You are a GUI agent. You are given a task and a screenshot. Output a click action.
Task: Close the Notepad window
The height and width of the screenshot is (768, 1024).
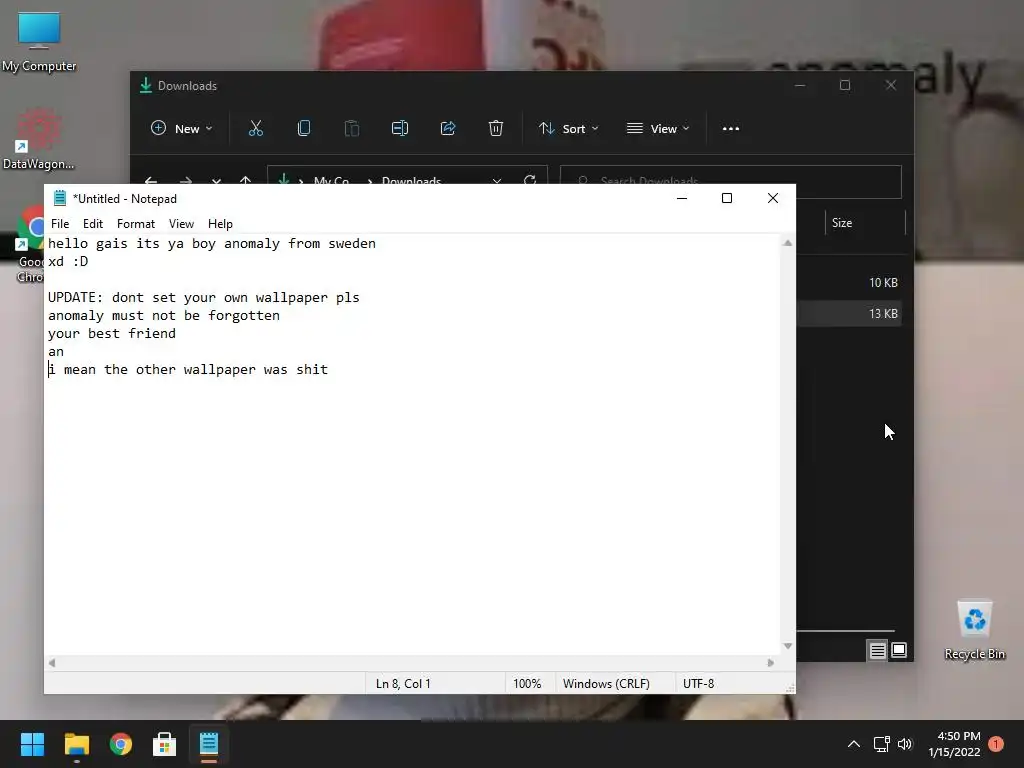point(773,198)
